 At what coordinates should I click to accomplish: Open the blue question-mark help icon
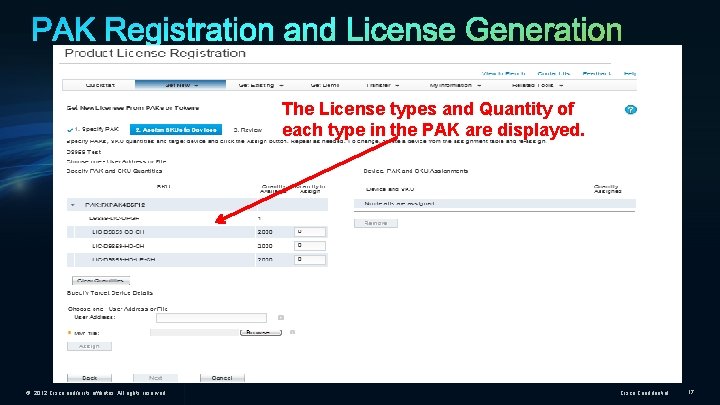[630, 110]
